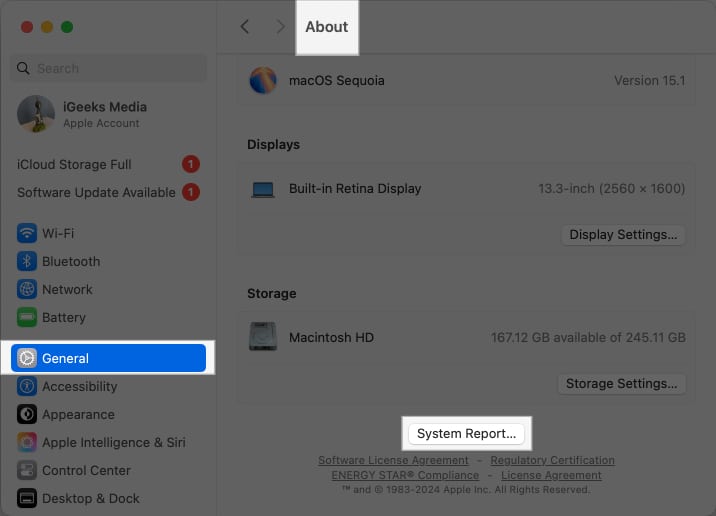
Task: Click the Macintosh HD drive icon
Action: pyautogui.click(x=263, y=337)
